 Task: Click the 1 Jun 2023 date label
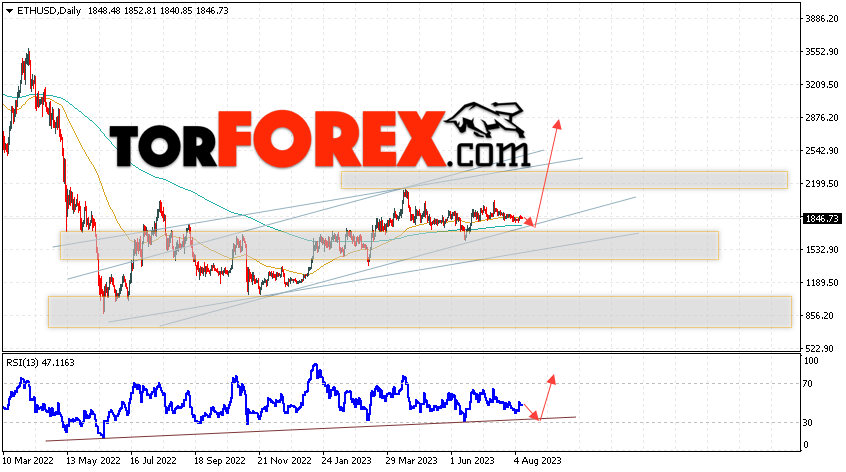tap(473, 461)
